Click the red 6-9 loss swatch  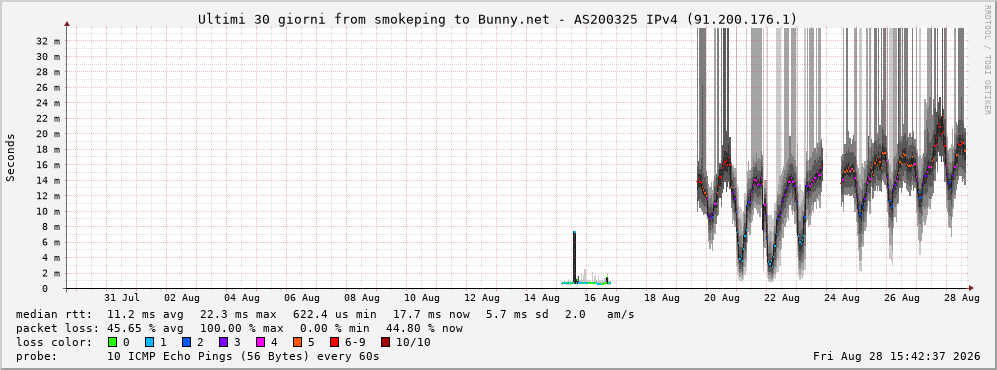point(334,342)
